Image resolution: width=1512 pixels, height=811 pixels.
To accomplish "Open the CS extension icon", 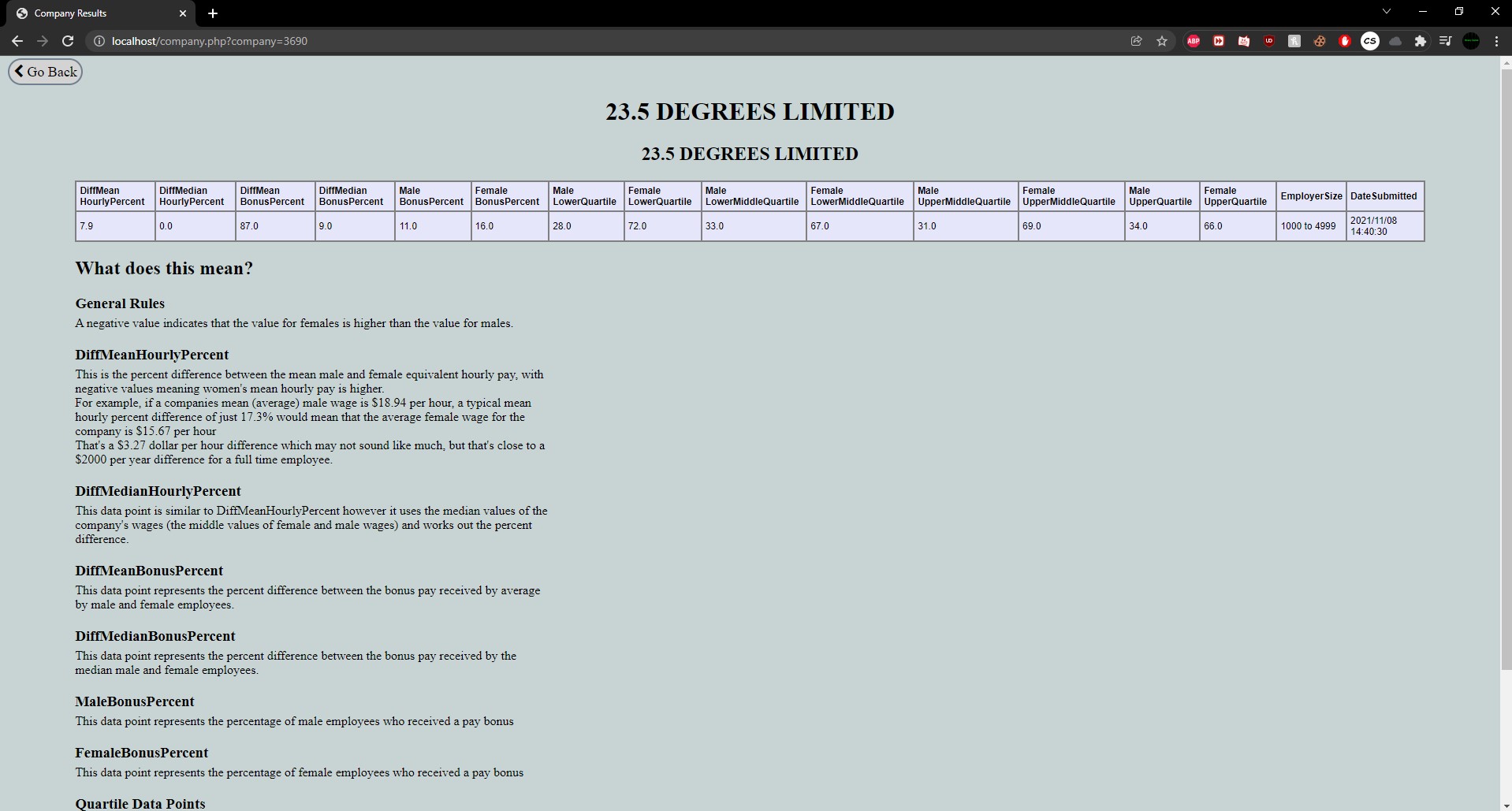I will pos(1370,41).
